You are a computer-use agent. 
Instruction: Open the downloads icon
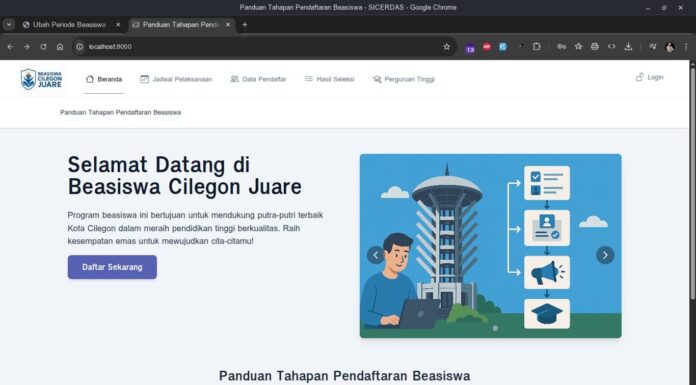[628, 47]
